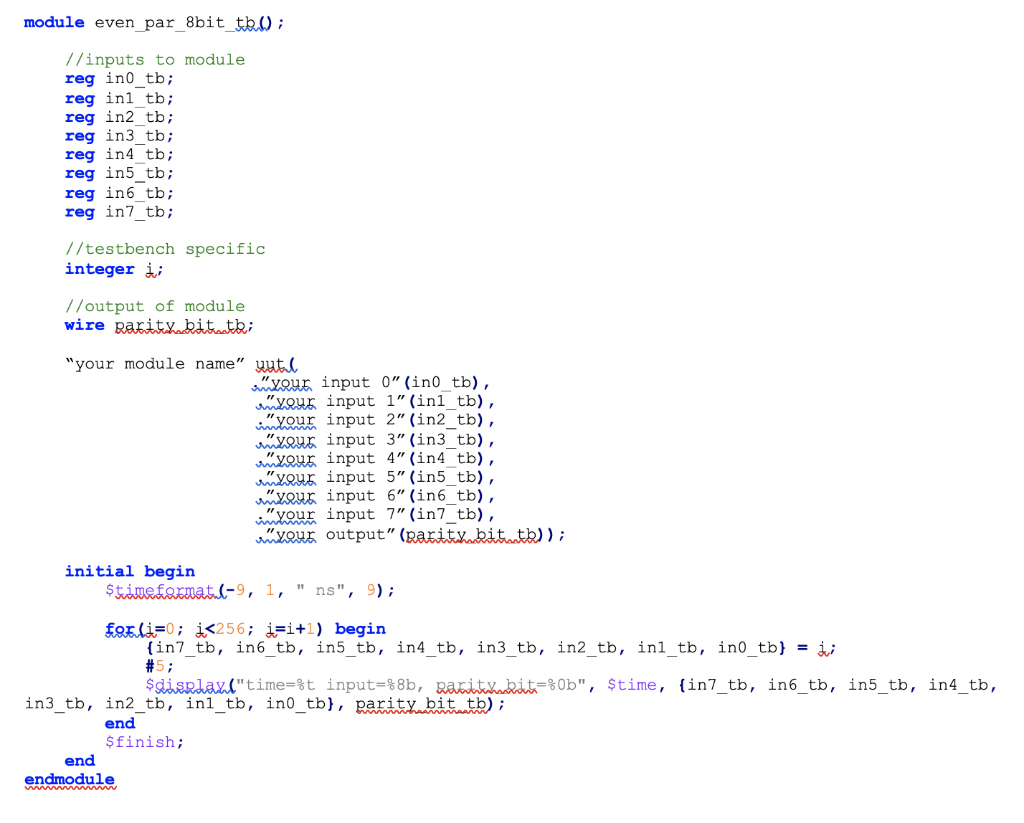Click the module keyword at top

pyautogui.click(x=53, y=21)
